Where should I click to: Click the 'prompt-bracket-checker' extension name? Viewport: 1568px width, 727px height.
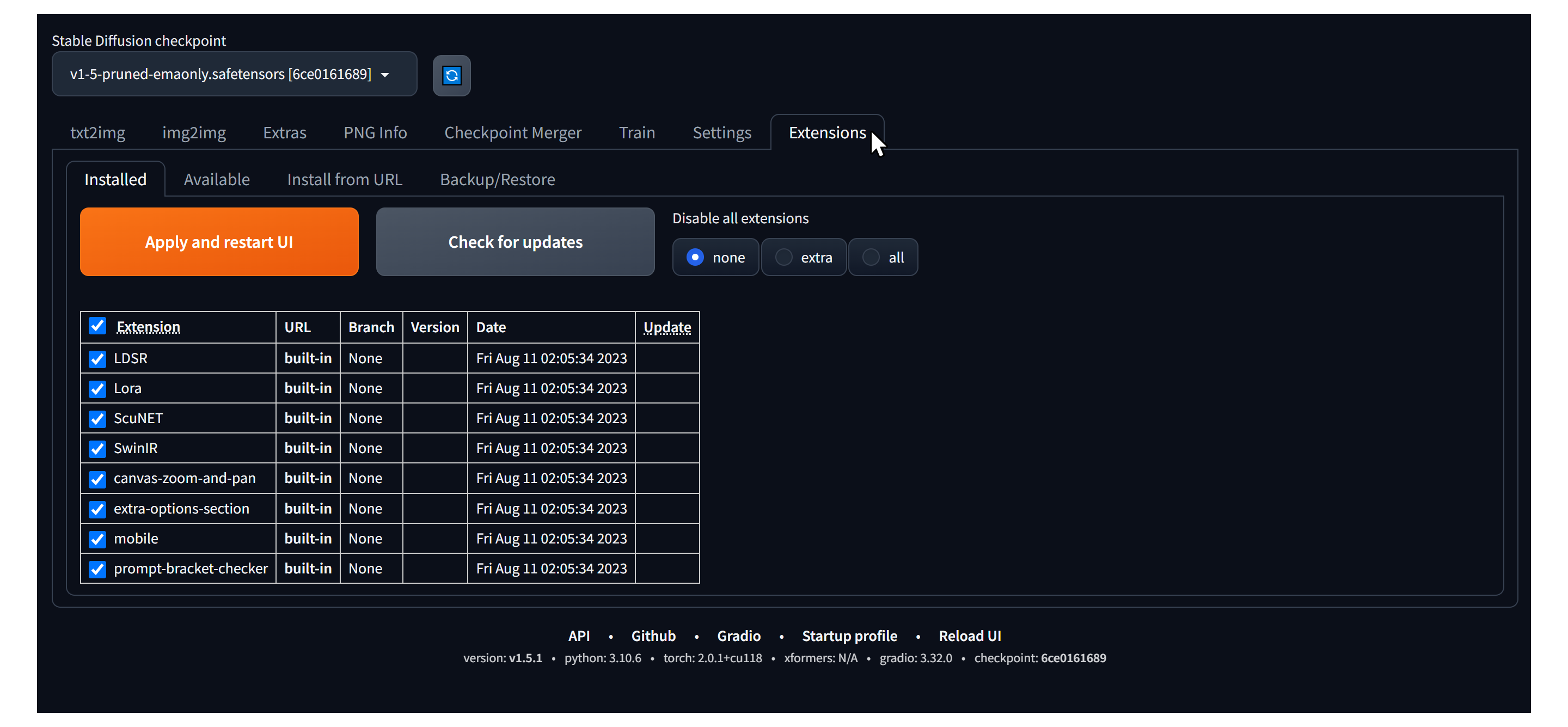(191, 568)
